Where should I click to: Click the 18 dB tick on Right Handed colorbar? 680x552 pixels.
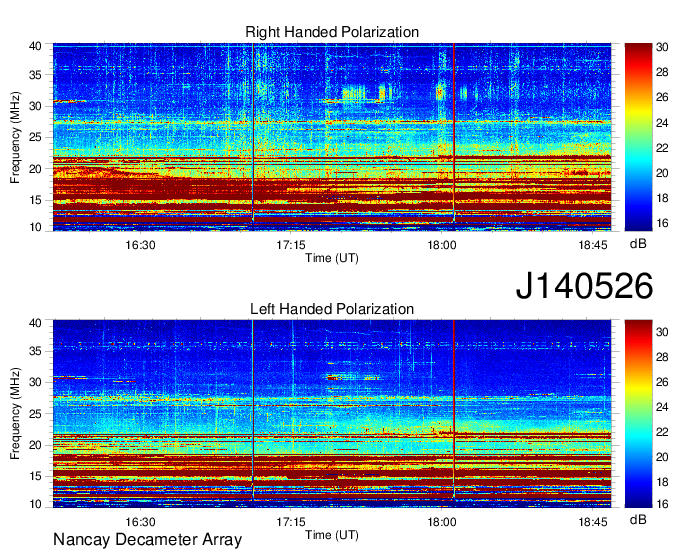click(x=662, y=199)
